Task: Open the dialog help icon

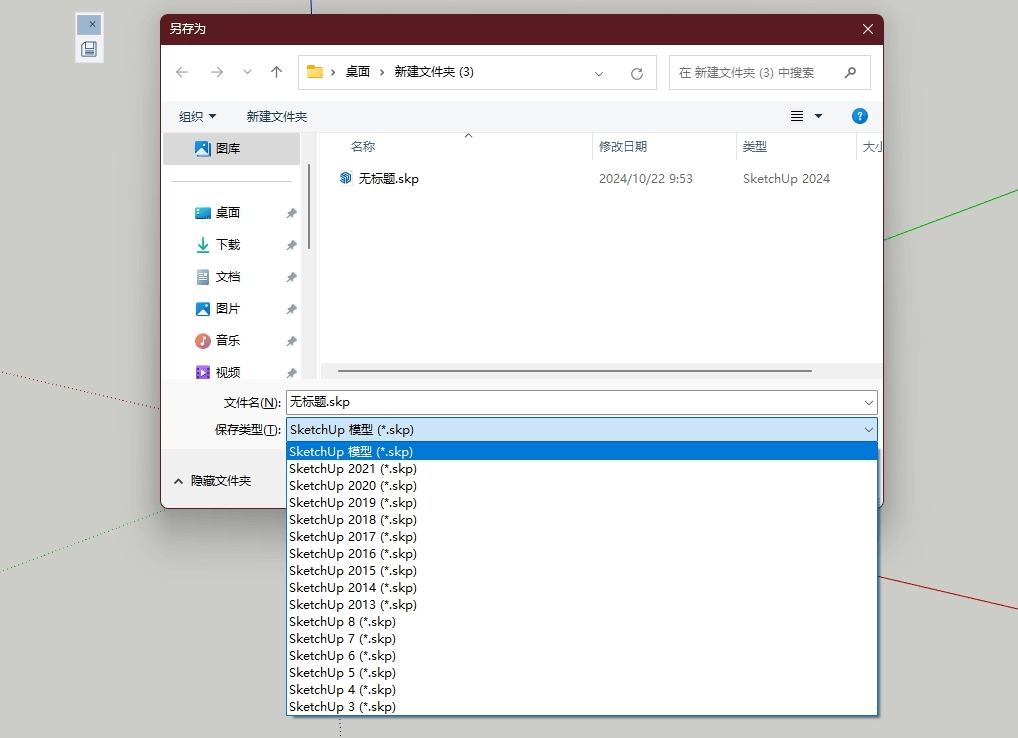Action: click(859, 116)
